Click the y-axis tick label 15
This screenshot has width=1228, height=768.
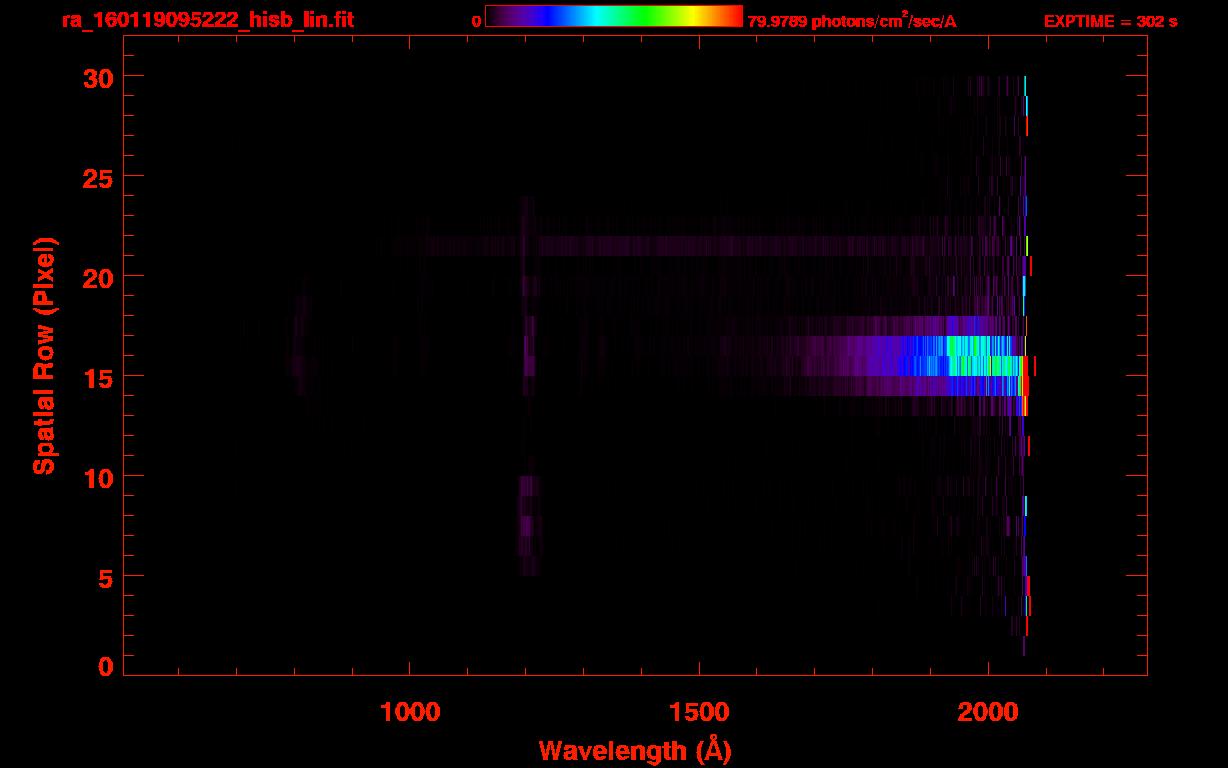[98, 377]
